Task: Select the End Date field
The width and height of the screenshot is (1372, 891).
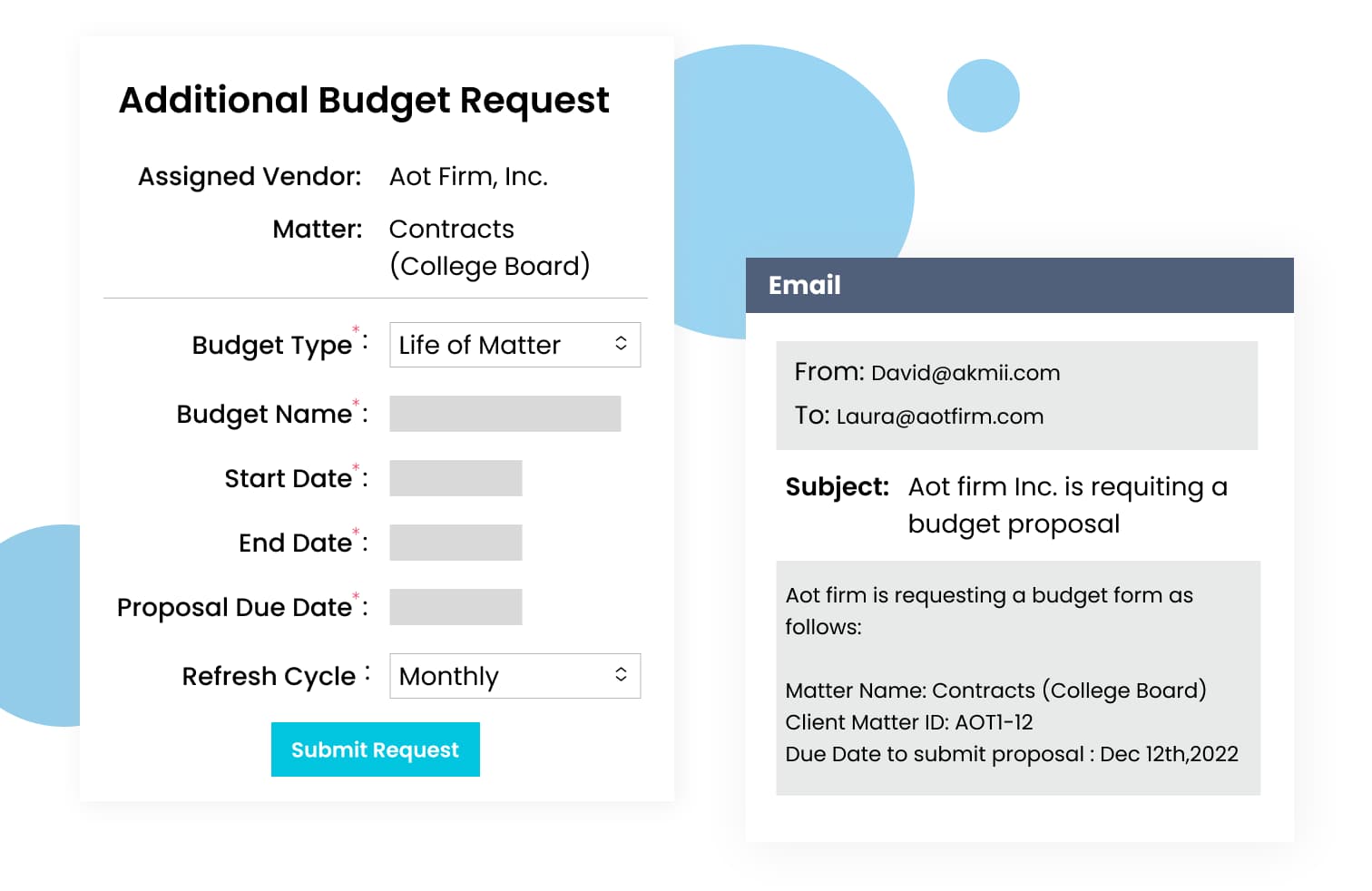Action: 456,543
